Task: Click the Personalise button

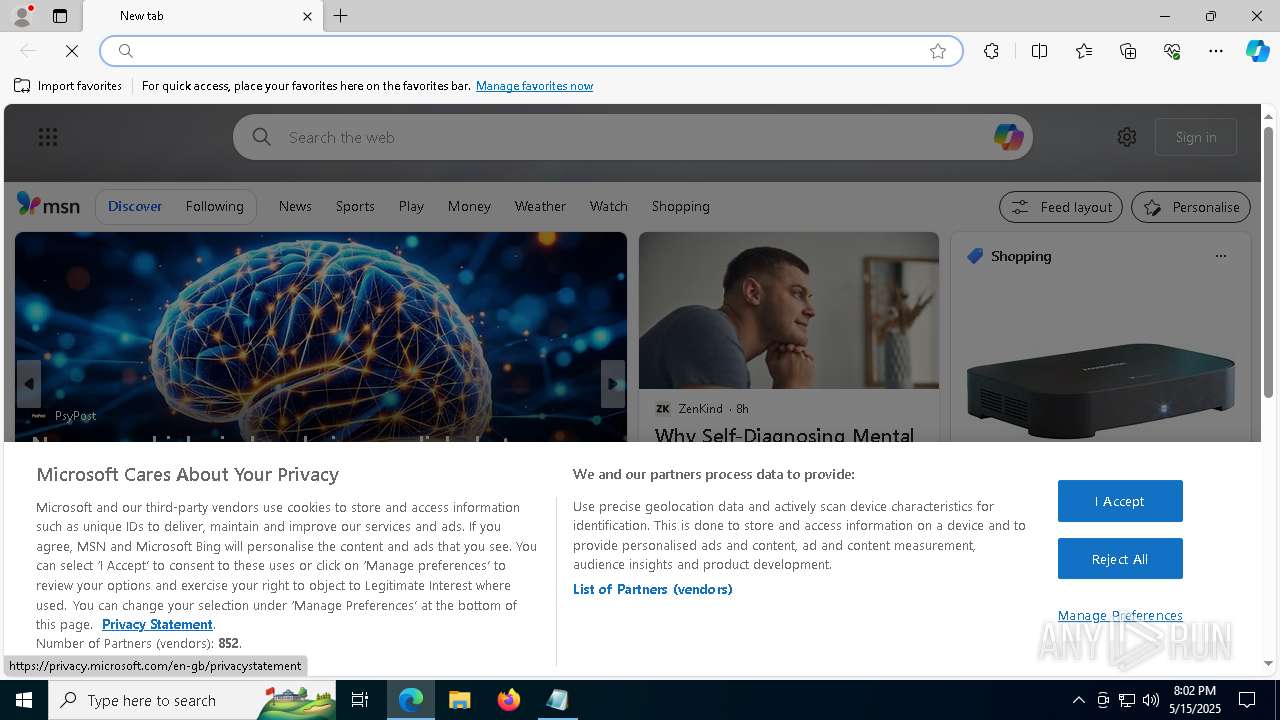Action: coord(1191,207)
